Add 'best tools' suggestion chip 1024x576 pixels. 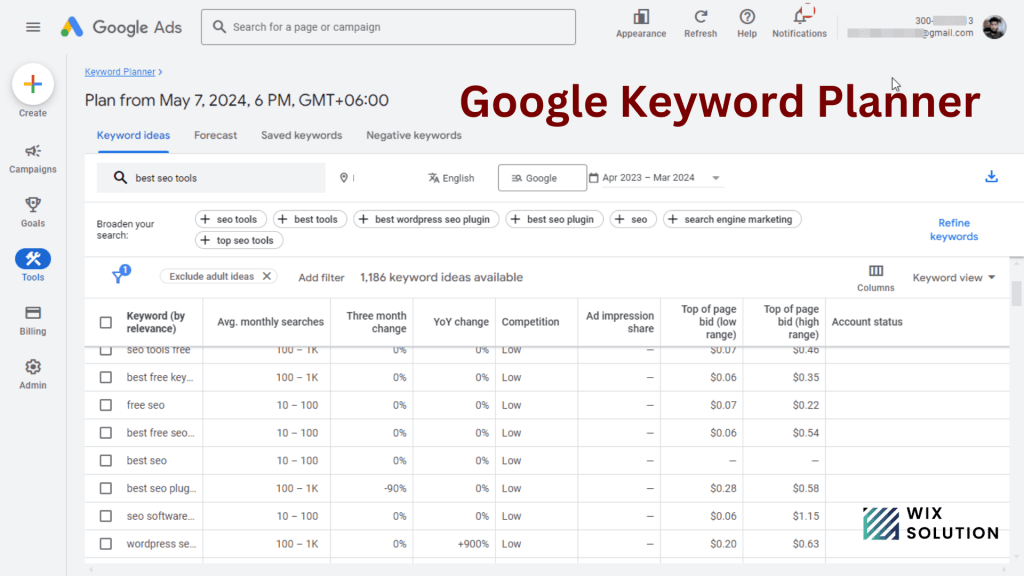click(x=310, y=219)
